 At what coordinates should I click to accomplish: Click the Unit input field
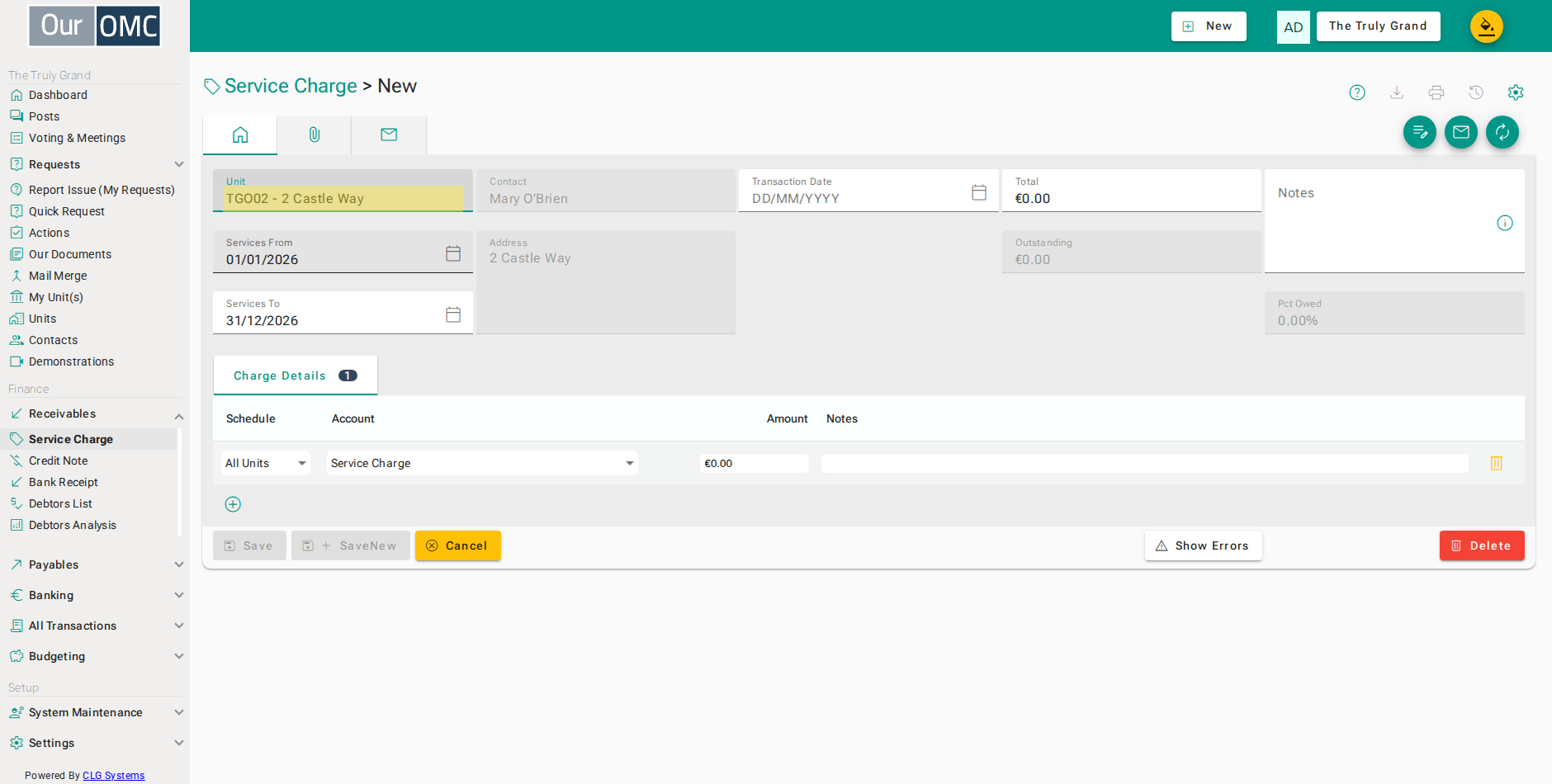click(343, 191)
